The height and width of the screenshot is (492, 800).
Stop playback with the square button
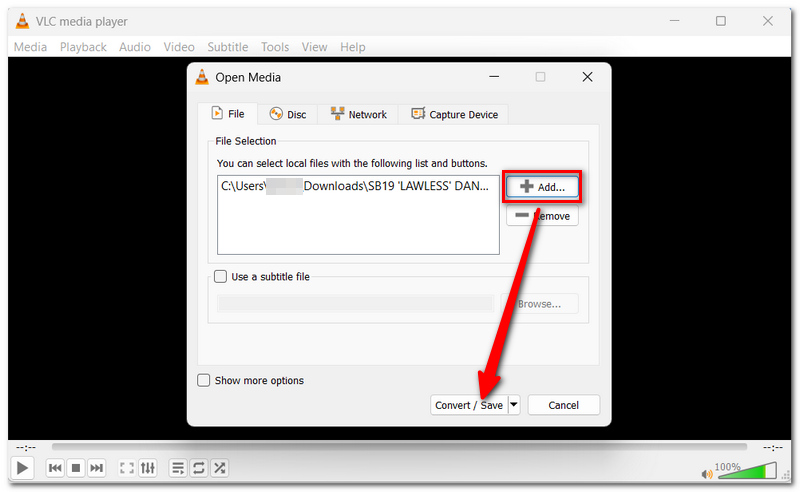76,468
